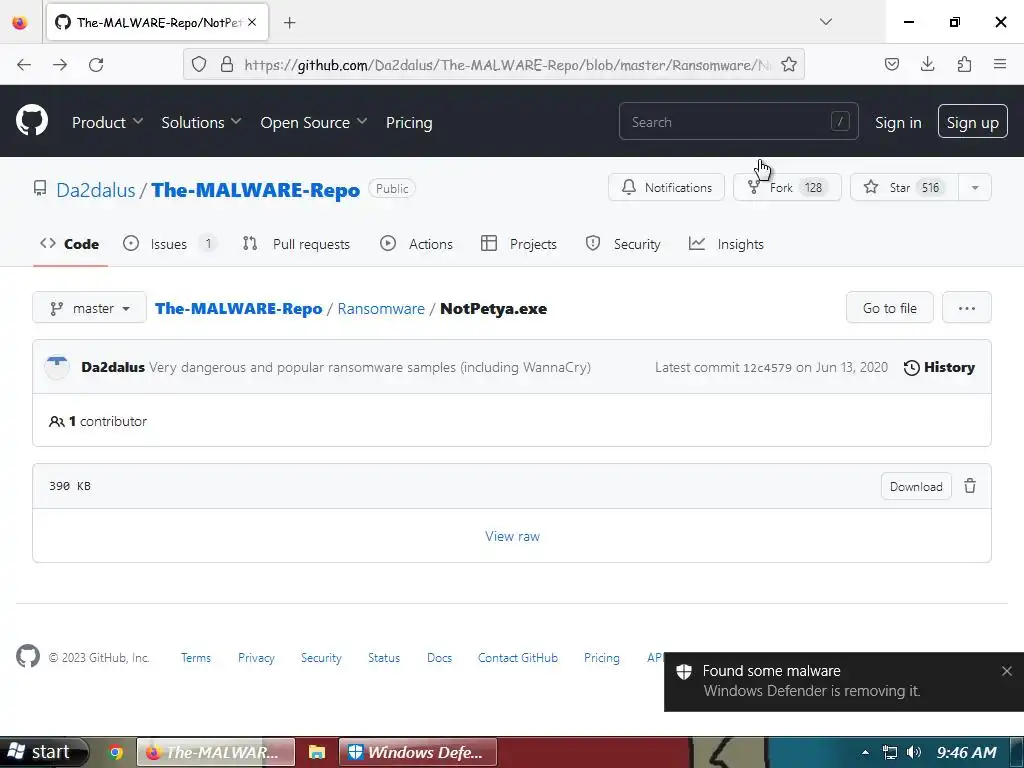Viewport: 1024px width, 768px height.
Task: Open a new browser tab
Action: (290, 23)
